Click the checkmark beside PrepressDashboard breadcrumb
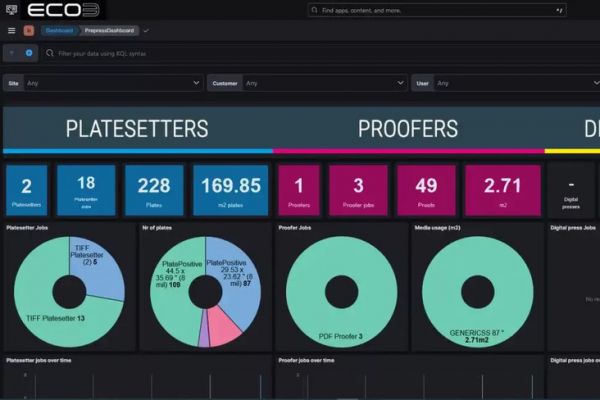The height and width of the screenshot is (400, 600). coord(147,30)
